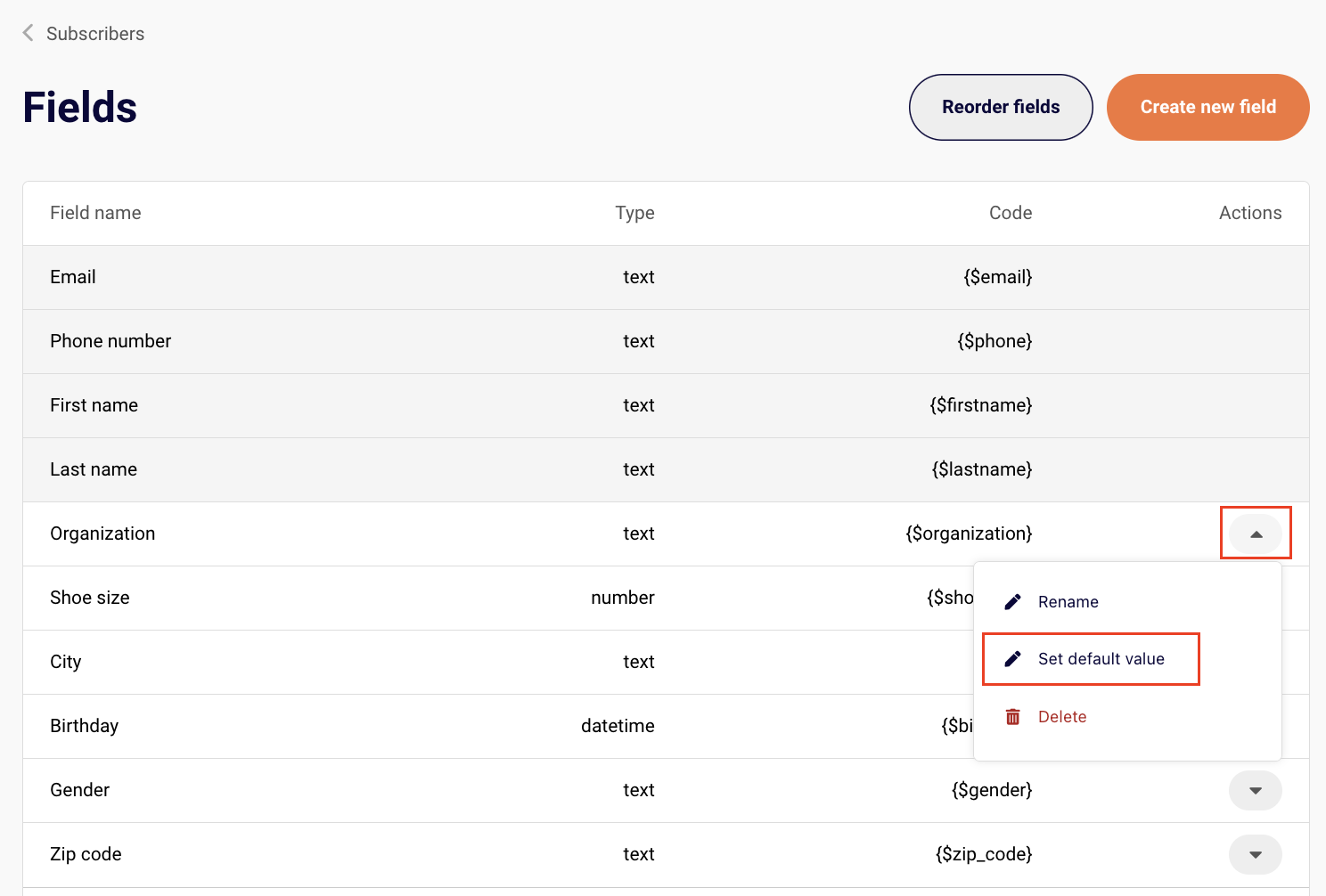
Task: Open the Zip code field actions dropdown
Action: pyautogui.click(x=1256, y=854)
